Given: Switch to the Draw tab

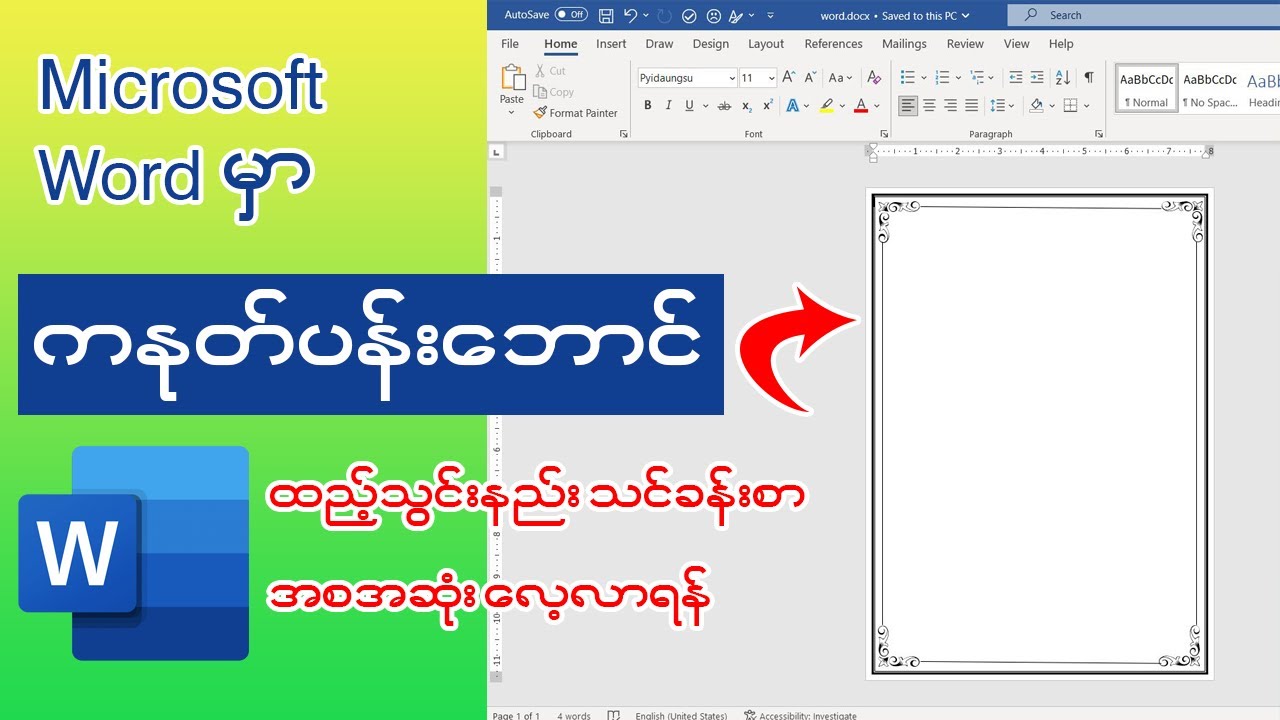Looking at the screenshot, I should coord(659,44).
